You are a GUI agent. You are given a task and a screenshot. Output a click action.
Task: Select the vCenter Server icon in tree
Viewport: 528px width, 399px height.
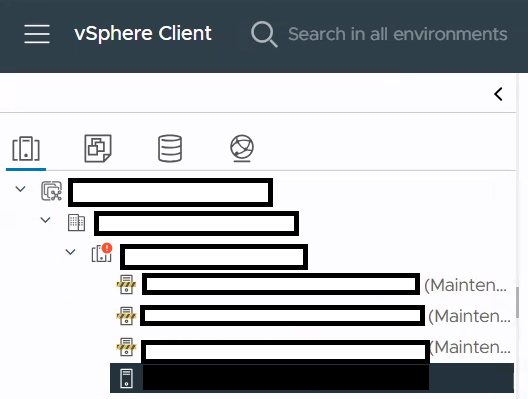51,191
